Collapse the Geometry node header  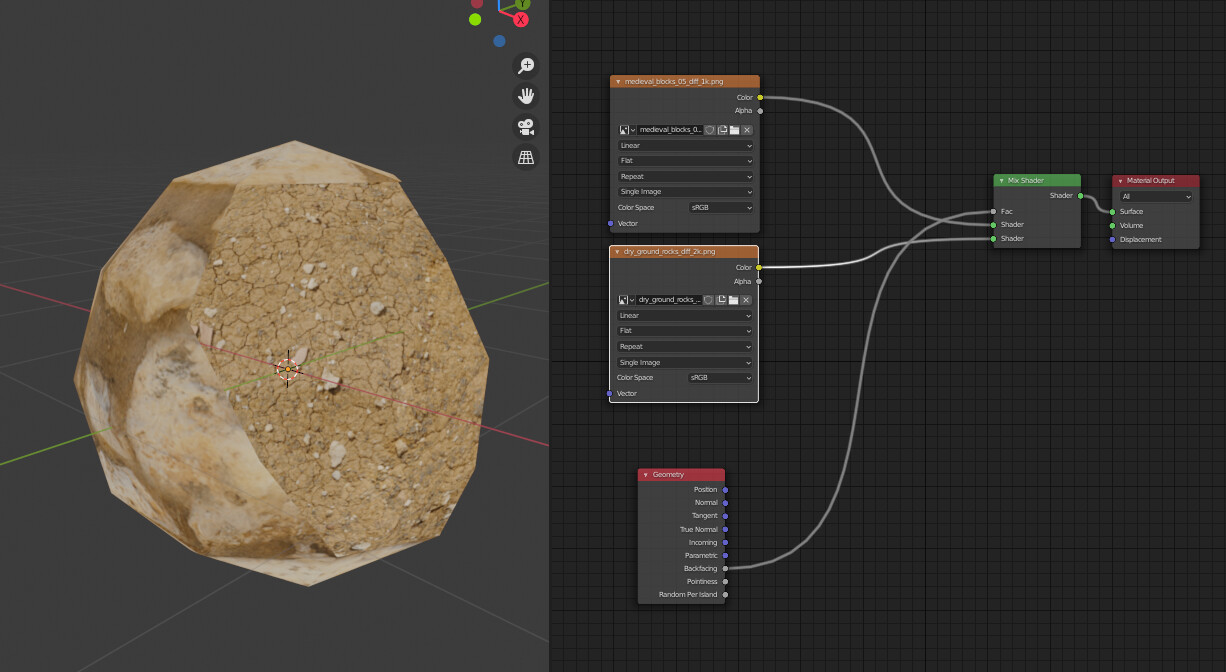pyautogui.click(x=647, y=474)
